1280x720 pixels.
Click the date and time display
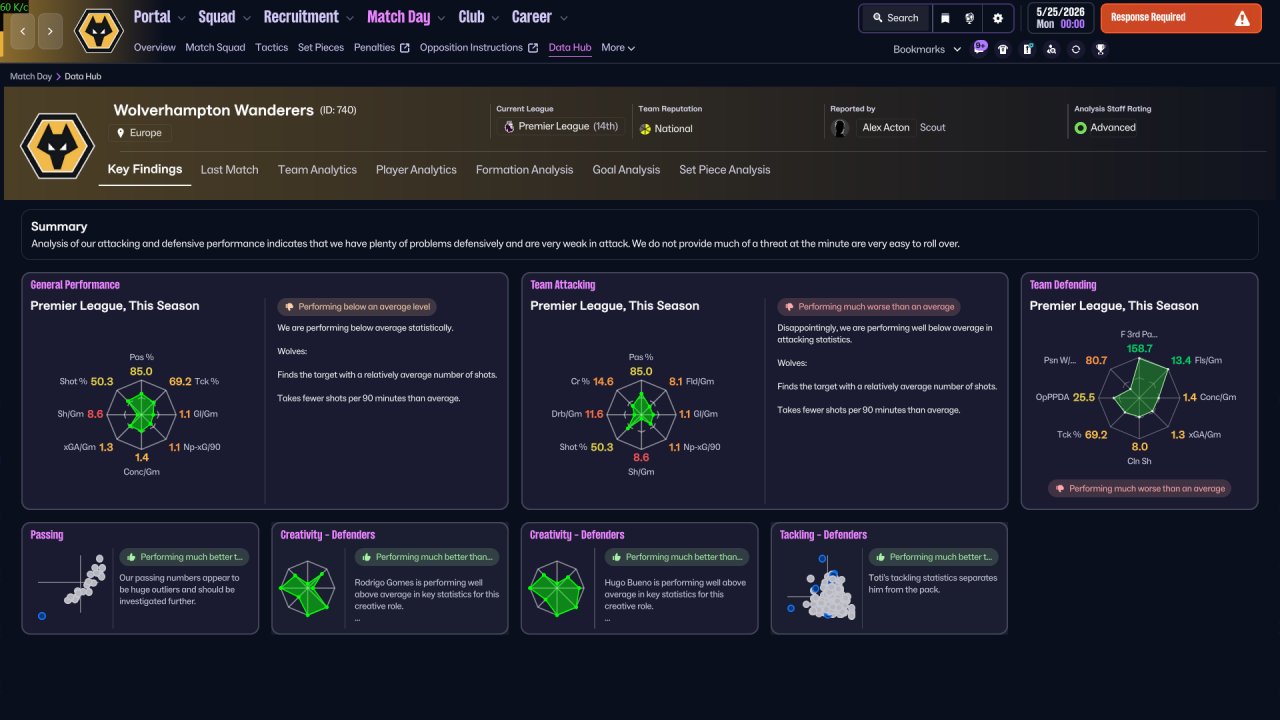[1060, 18]
